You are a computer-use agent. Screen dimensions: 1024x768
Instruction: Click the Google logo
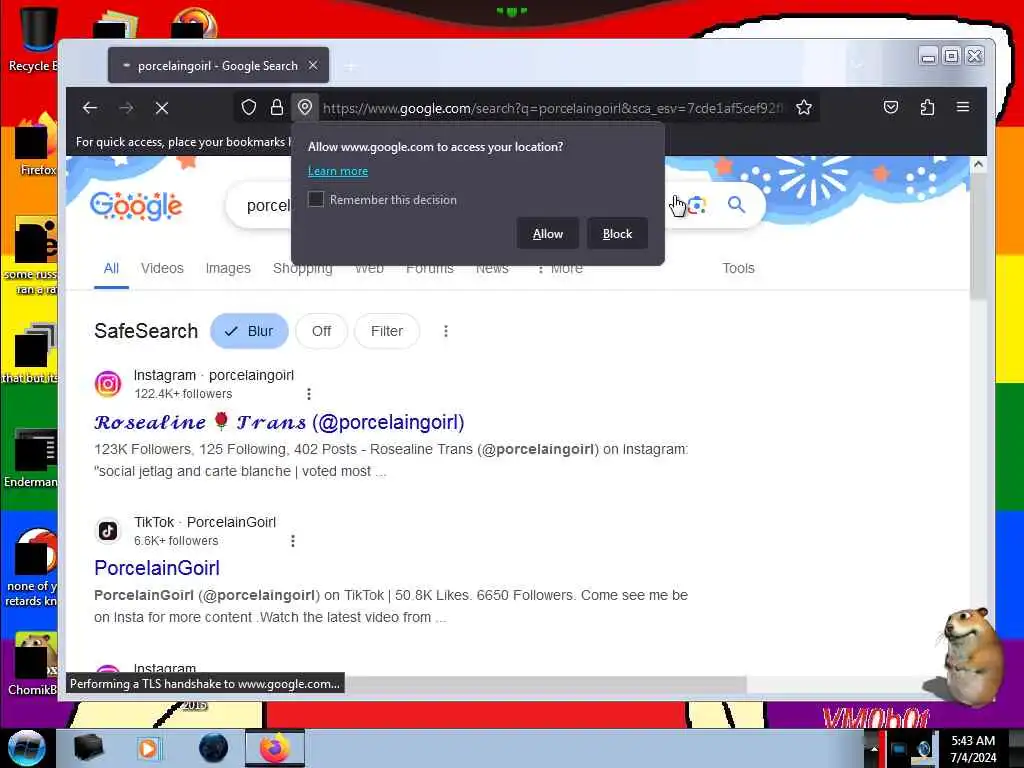point(136,206)
